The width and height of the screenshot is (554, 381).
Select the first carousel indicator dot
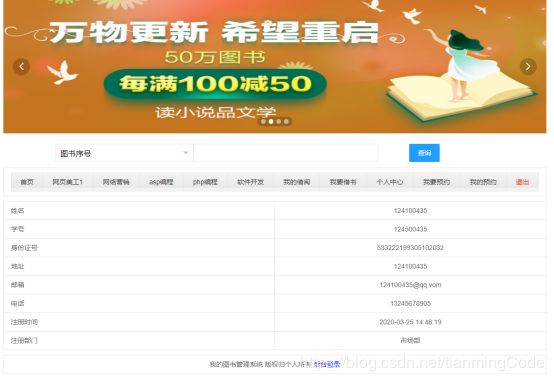263,122
